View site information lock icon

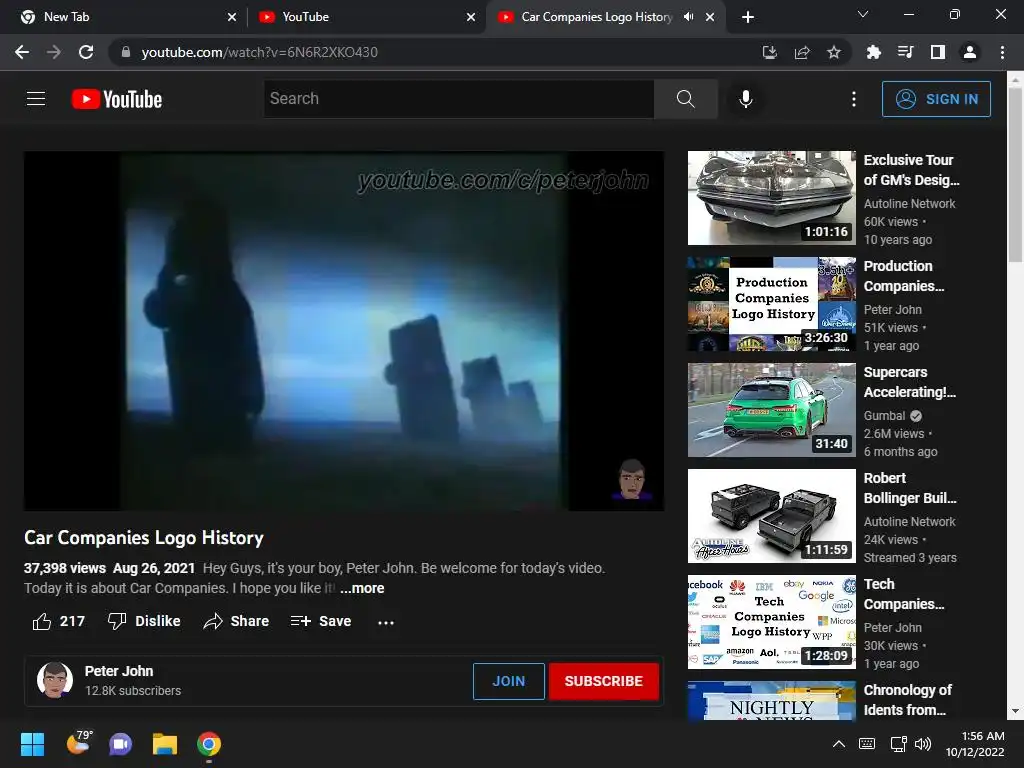[x=126, y=52]
